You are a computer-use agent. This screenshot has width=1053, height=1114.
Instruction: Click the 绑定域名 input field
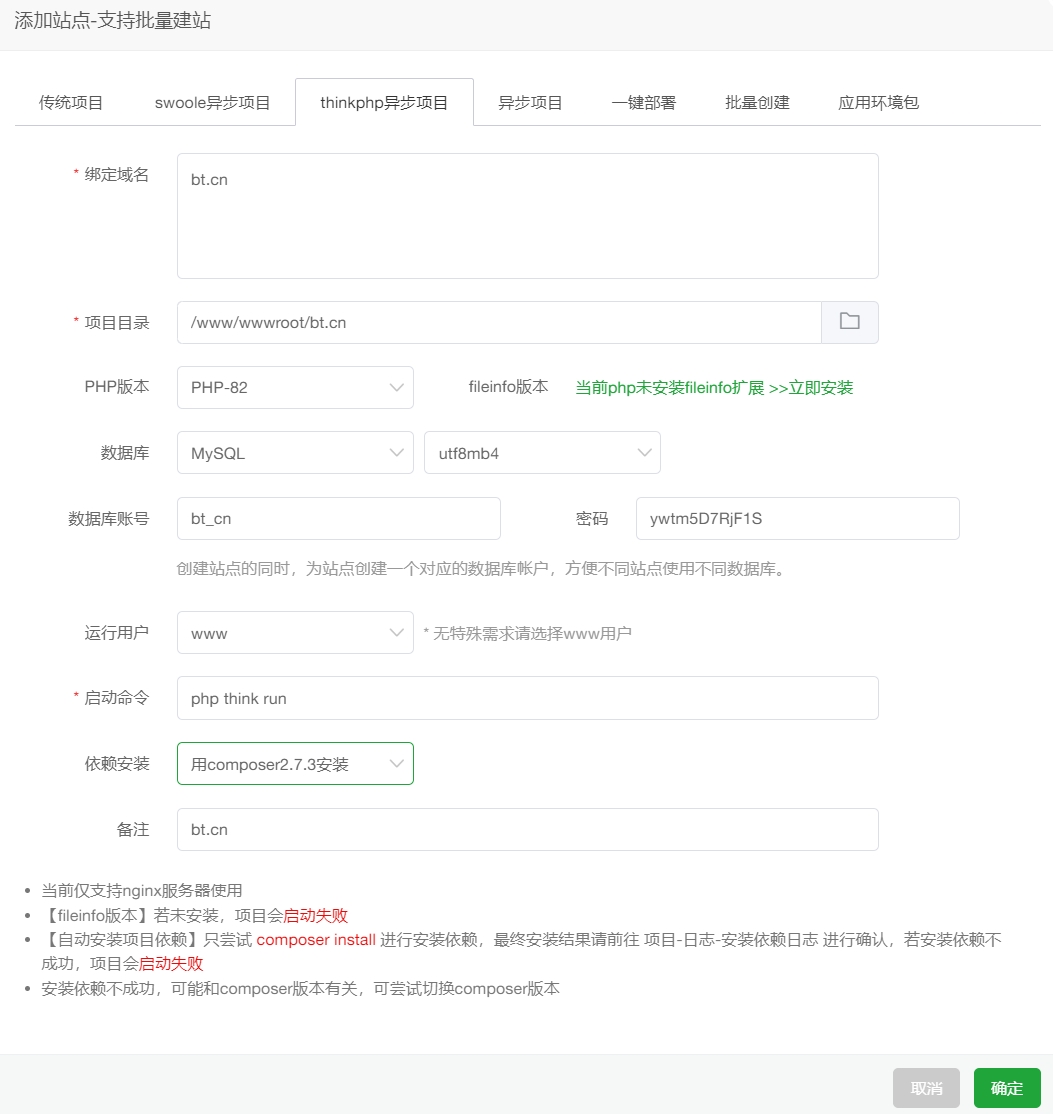527,215
